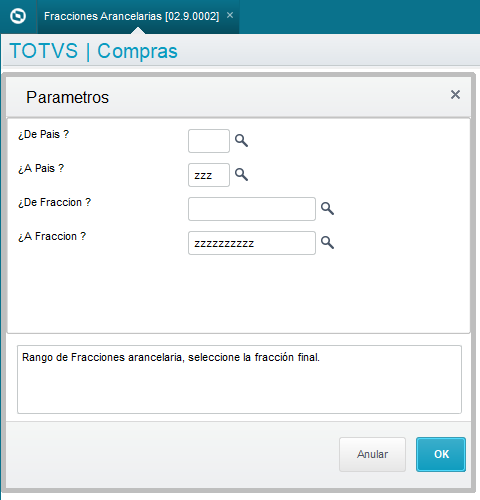
Task: Click the Parametros dialog title
Action: (67, 97)
